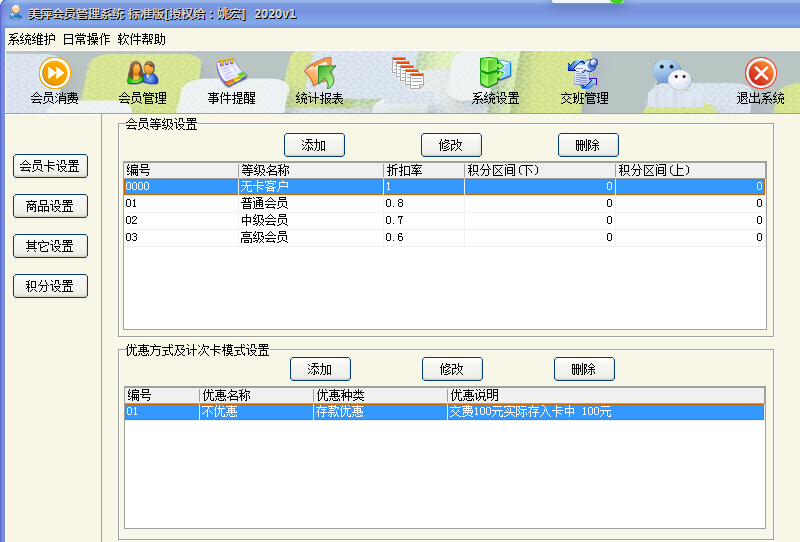800x542 pixels.
Task: Click the 其它设置 side button
Action: [51, 246]
